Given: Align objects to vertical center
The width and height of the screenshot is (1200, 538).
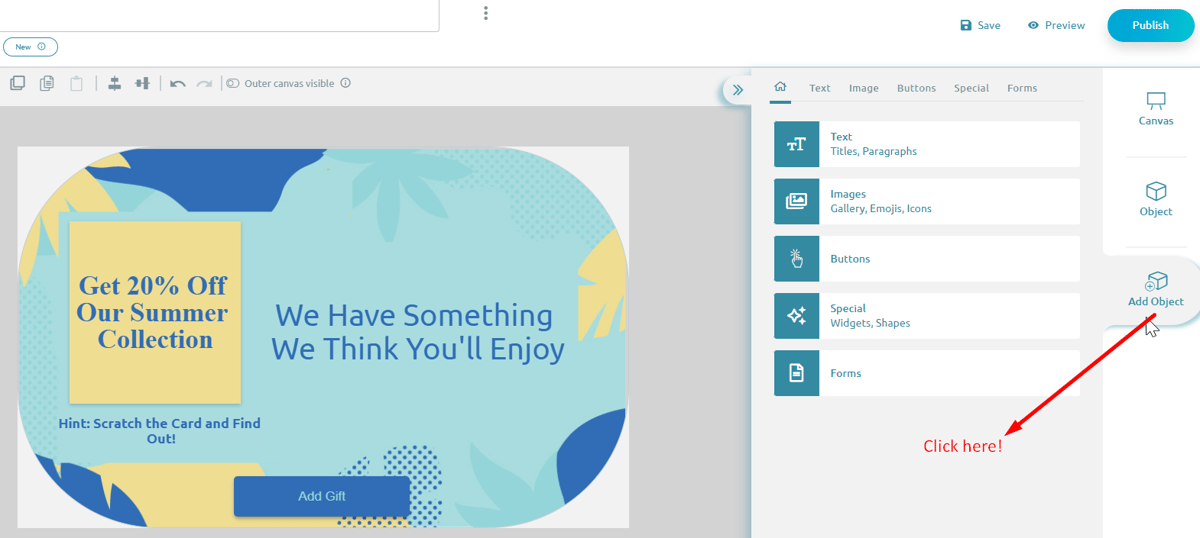Looking at the screenshot, I should [142, 84].
